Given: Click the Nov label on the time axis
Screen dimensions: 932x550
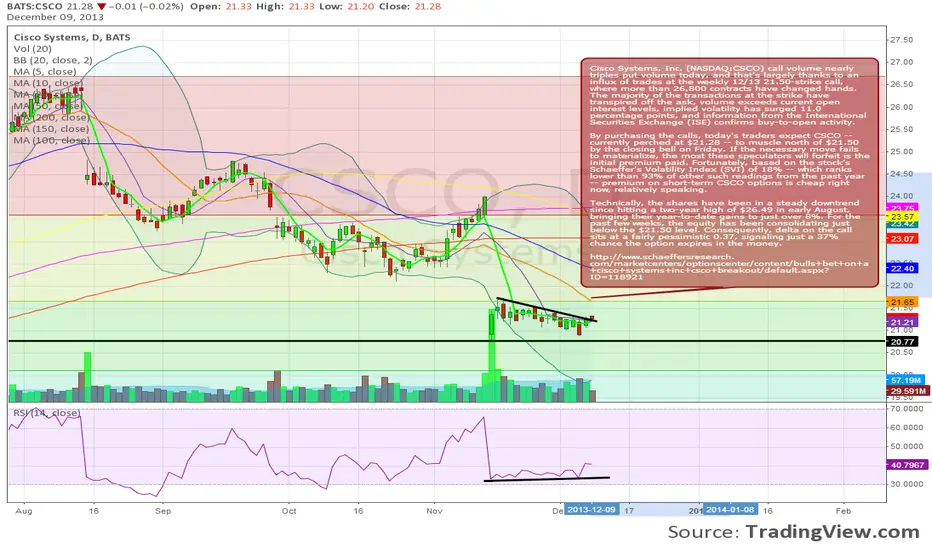Looking at the screenshot, I should 434,511.
